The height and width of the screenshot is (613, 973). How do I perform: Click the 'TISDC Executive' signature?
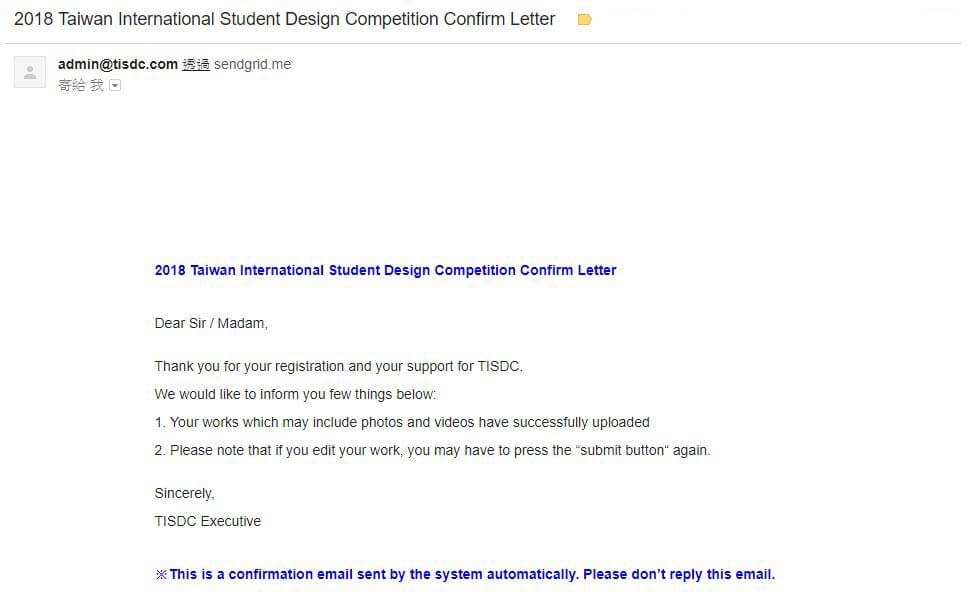tap(207, 521)
